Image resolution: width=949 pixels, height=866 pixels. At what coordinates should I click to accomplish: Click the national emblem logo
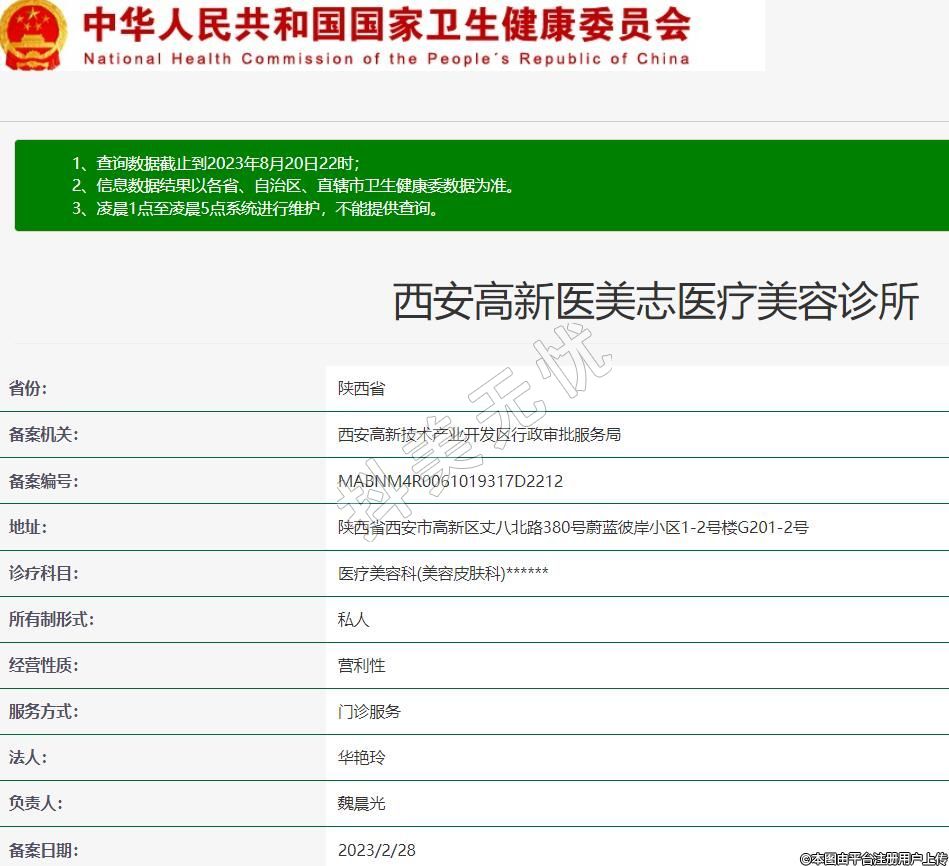tap(33, 34)
